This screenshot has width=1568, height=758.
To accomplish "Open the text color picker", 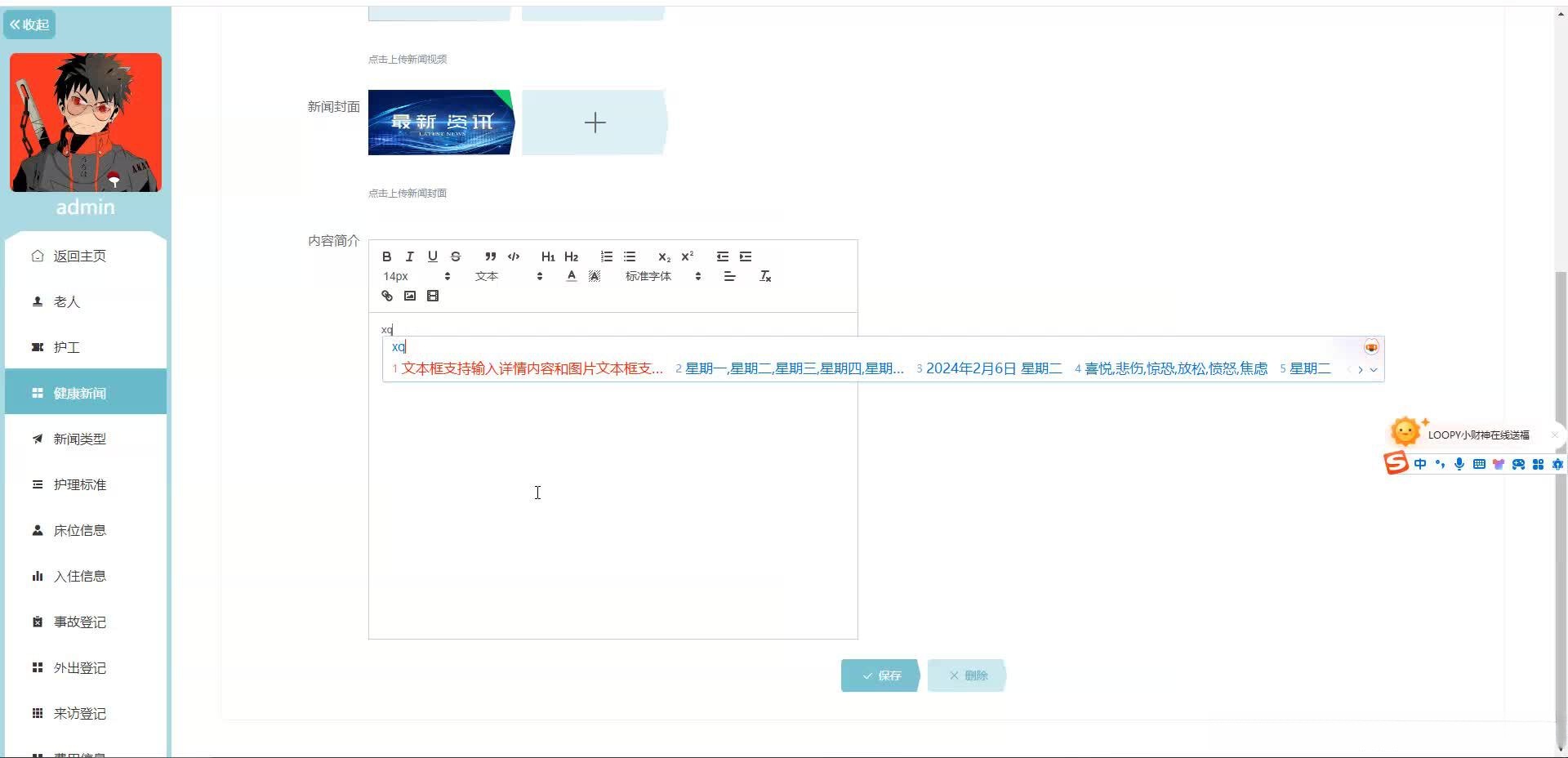I will (x=571, y=276).
